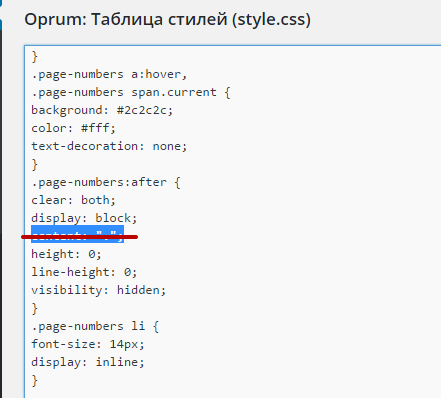Viewport: 441px width, 398px height.
Task: Click the 'visibility: hidden;' line
Action: 99,290
